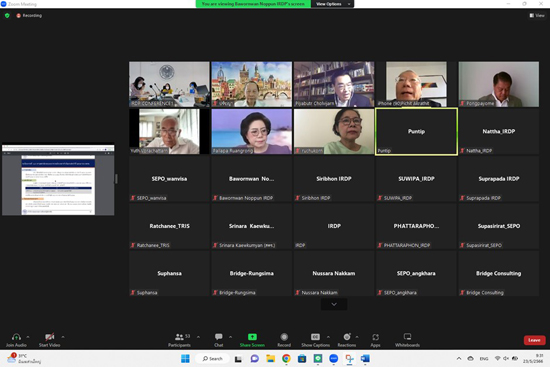
Task: Switch the ENG input language indicator
Action: point(484,359)
